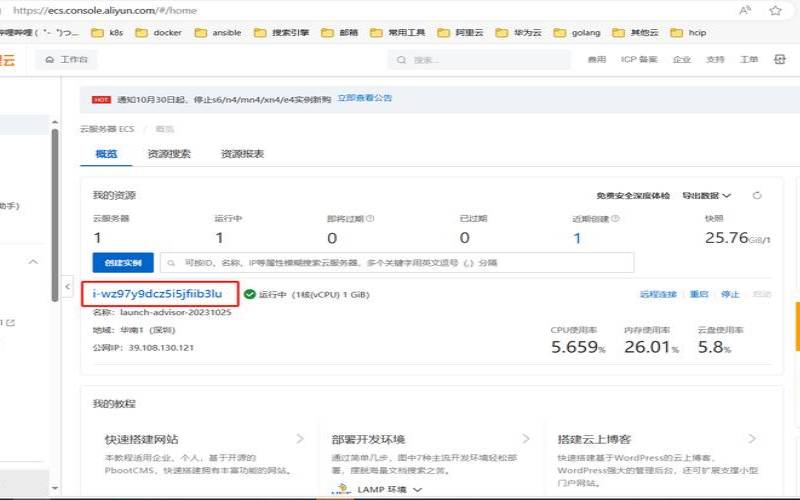The image size is (800, 500).
Task: Click the sidebar scroll-up arrow
Action: 55,122
